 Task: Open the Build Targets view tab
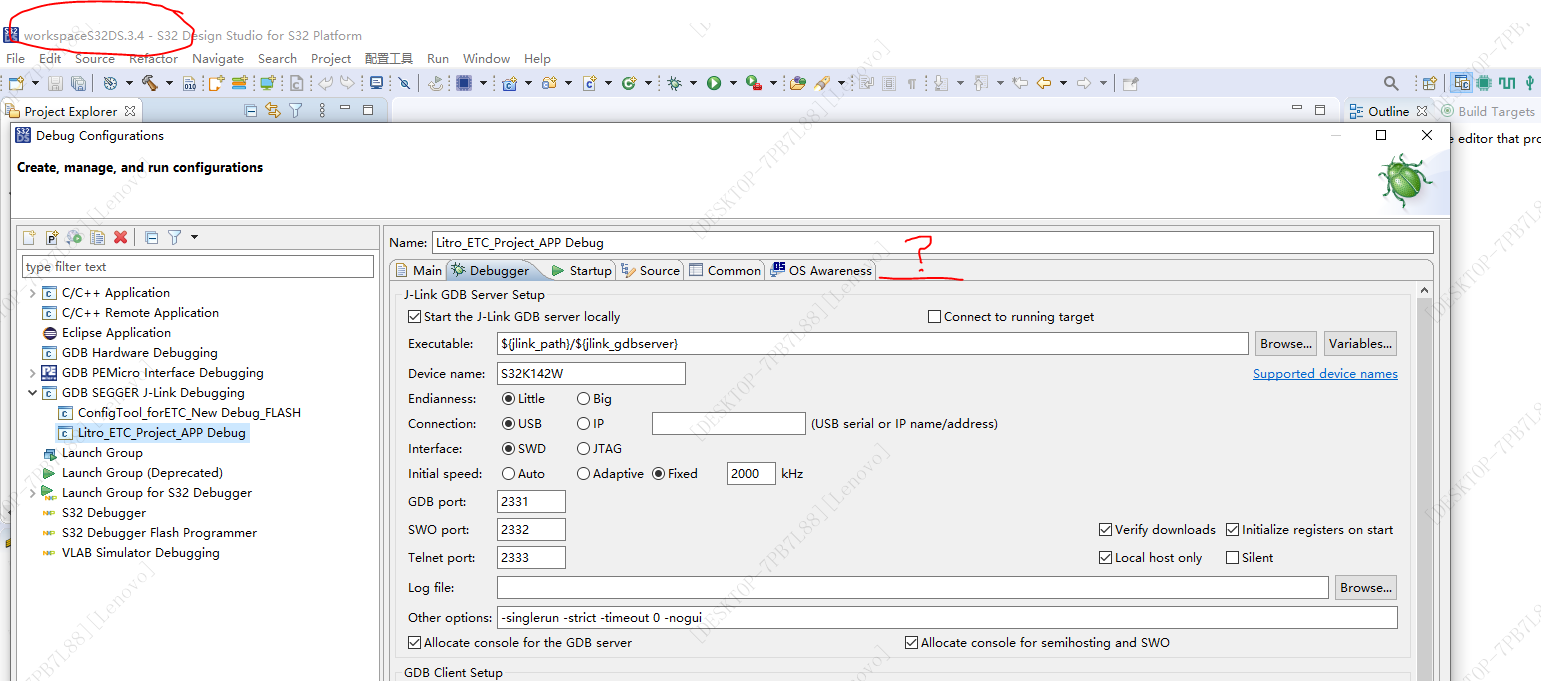point(1487,111)
